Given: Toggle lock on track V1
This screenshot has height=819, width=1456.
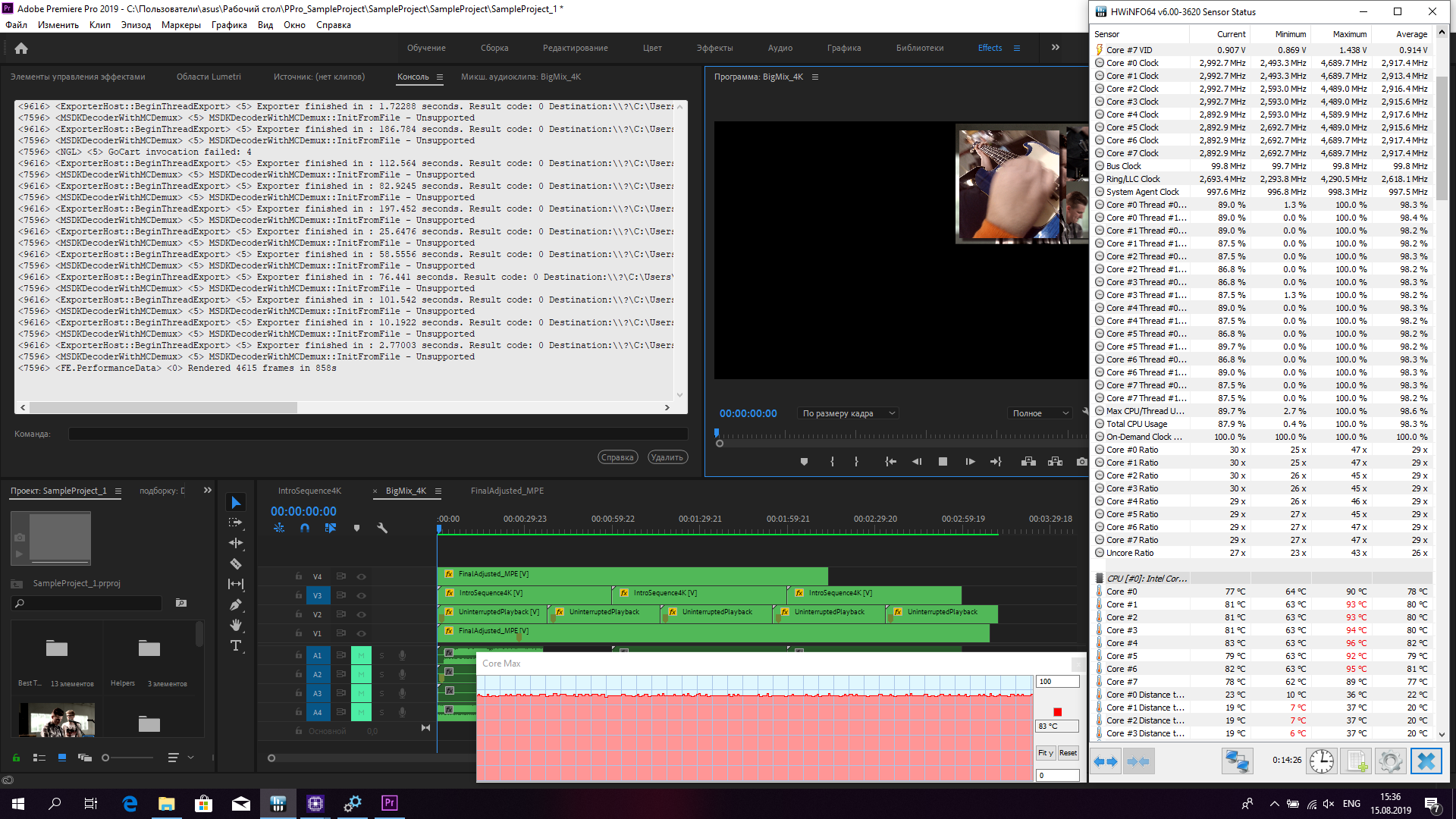Looking at the screenshot, I should (299, 633).
